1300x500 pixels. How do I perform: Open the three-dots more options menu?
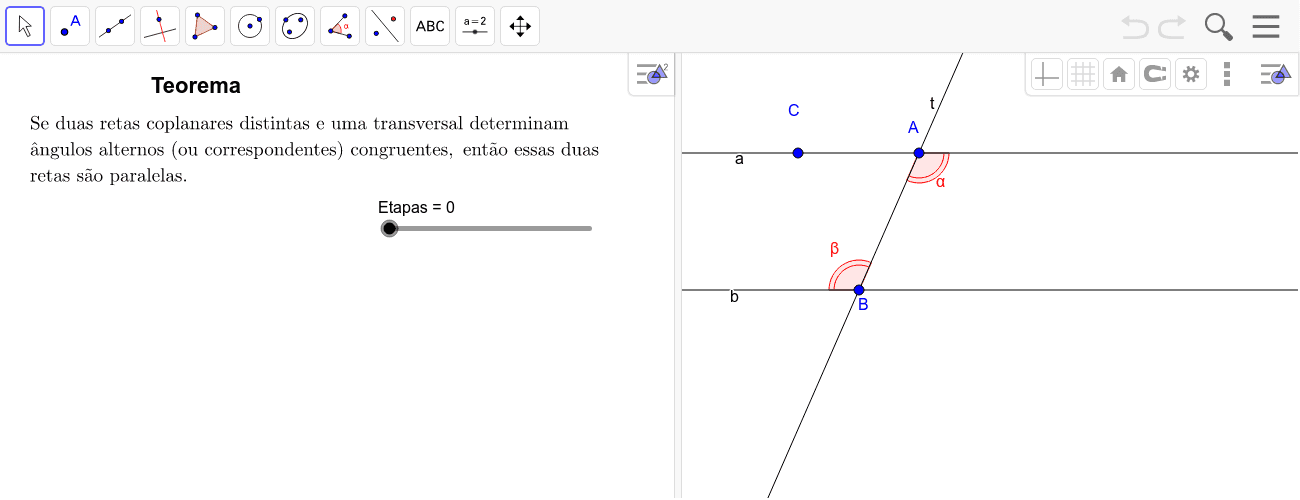click(1227, 74)
